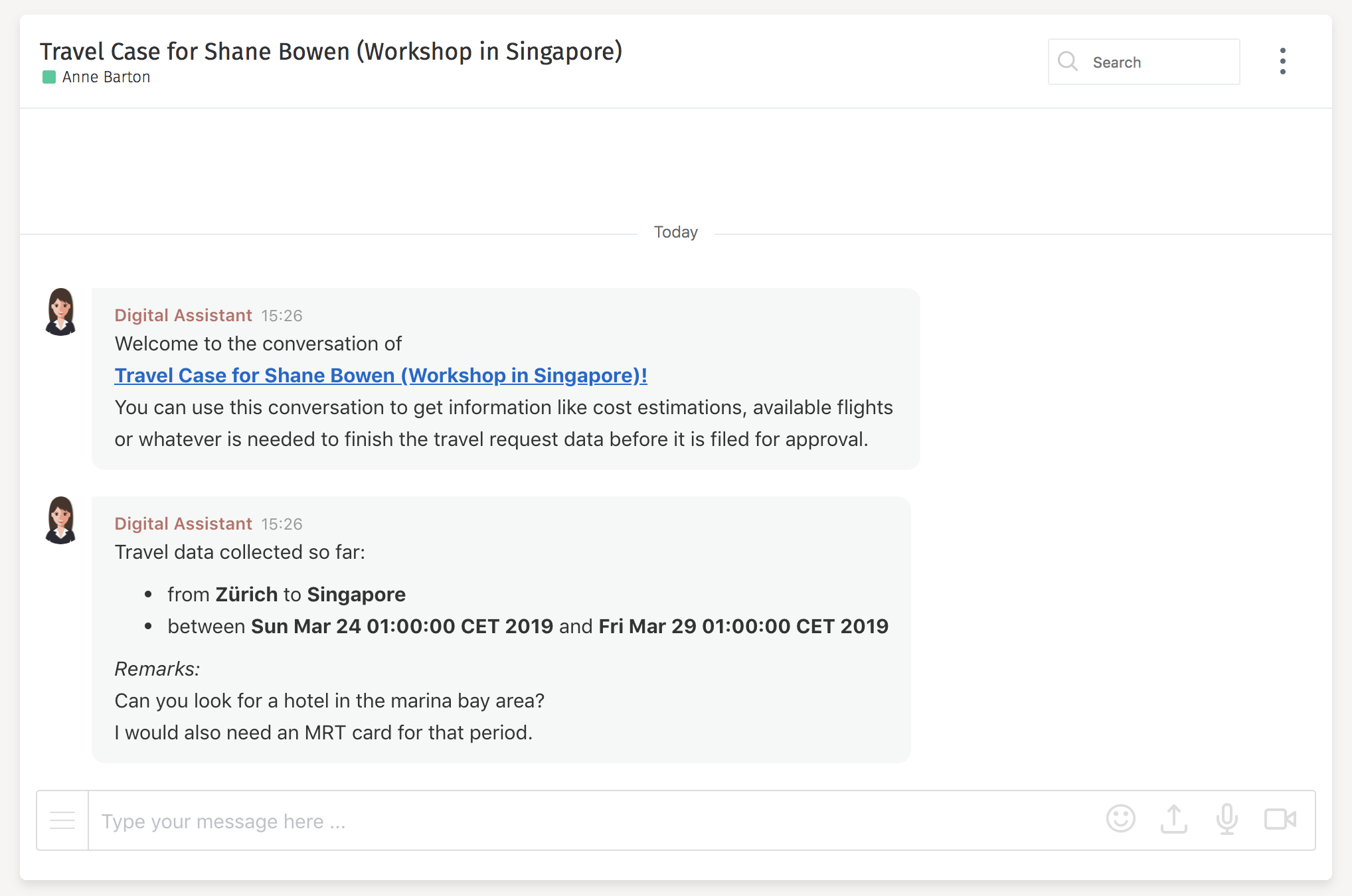This screenshot has height=896, width=1352.
Task: Click the Today date separator
Action: pyautogui.click(x=675, y=232)
